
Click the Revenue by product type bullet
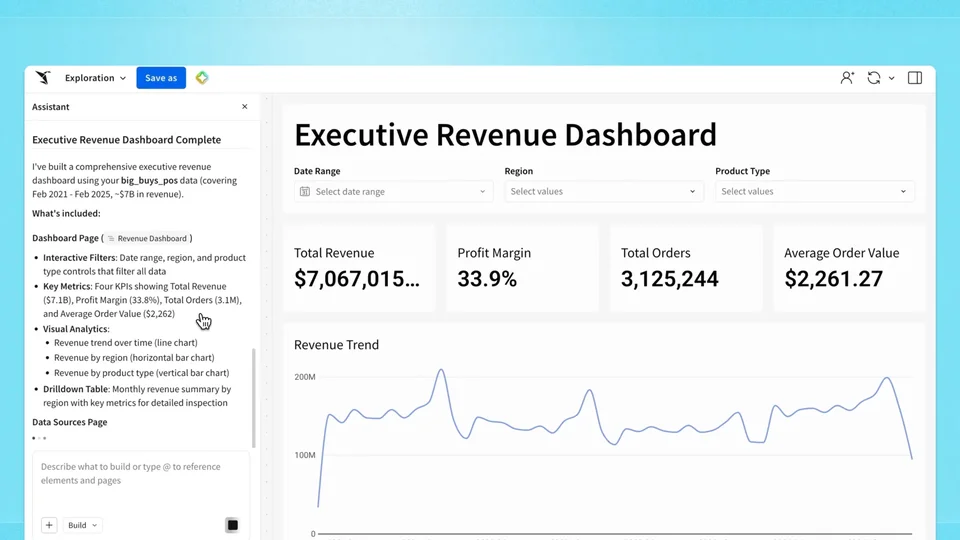tap(141, 373)
